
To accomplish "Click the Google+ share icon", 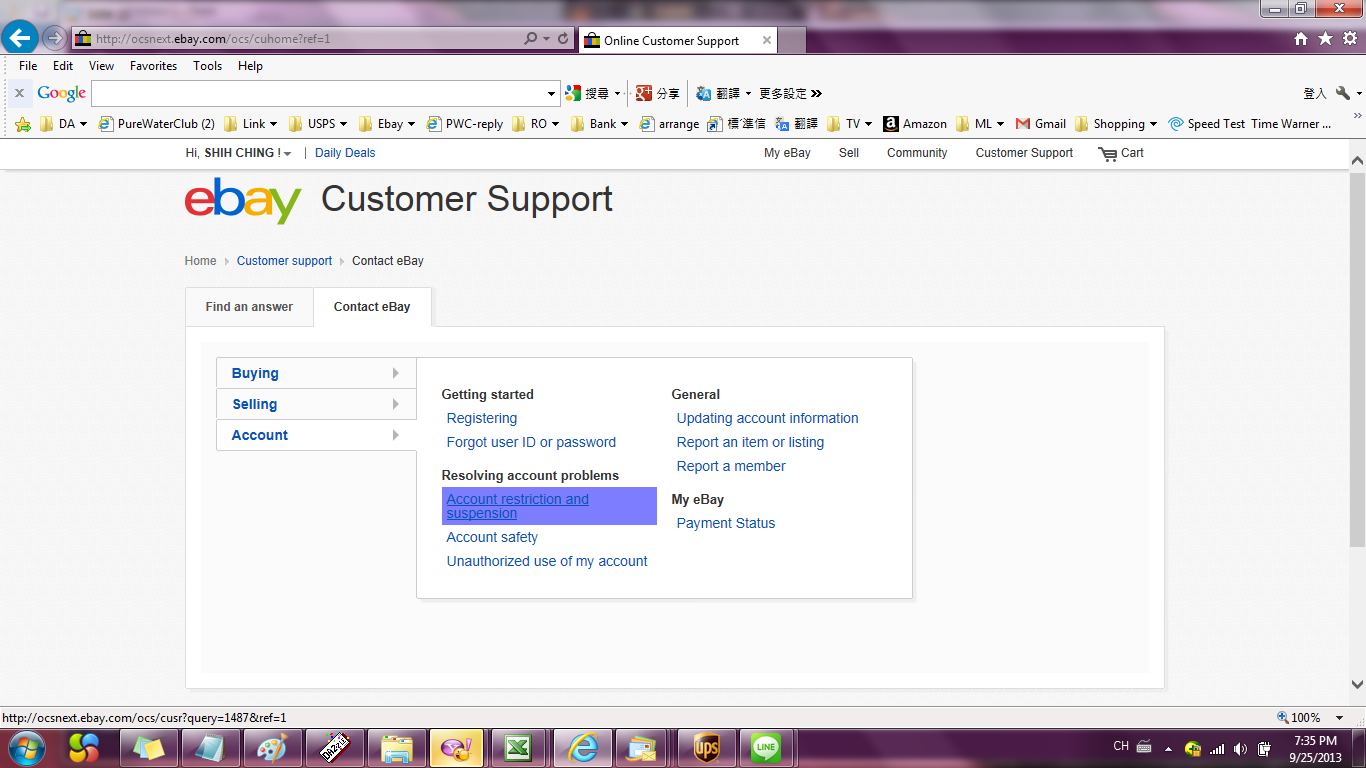I will point(644,93).
